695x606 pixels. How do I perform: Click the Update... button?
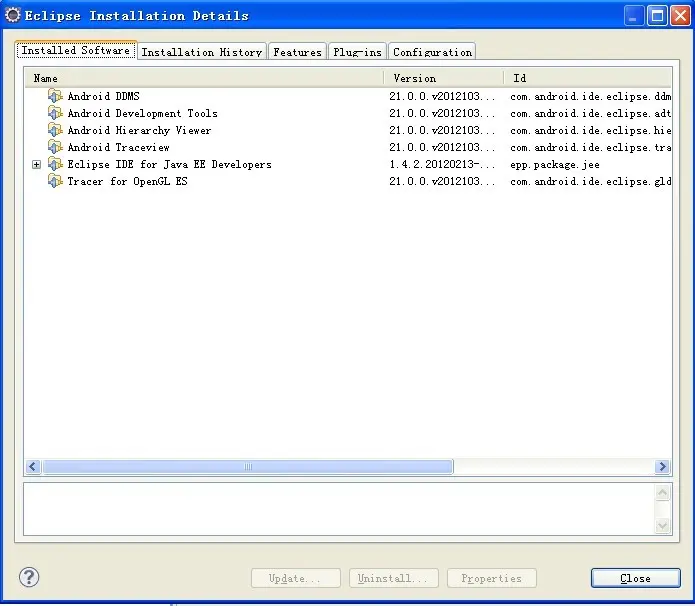(x=296, y=578)
